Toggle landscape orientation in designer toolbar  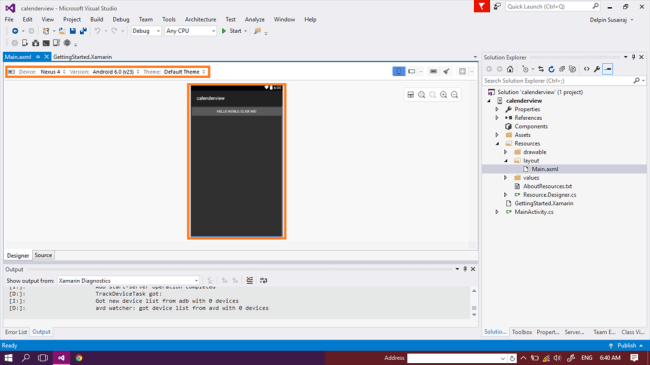coord(412,72)
